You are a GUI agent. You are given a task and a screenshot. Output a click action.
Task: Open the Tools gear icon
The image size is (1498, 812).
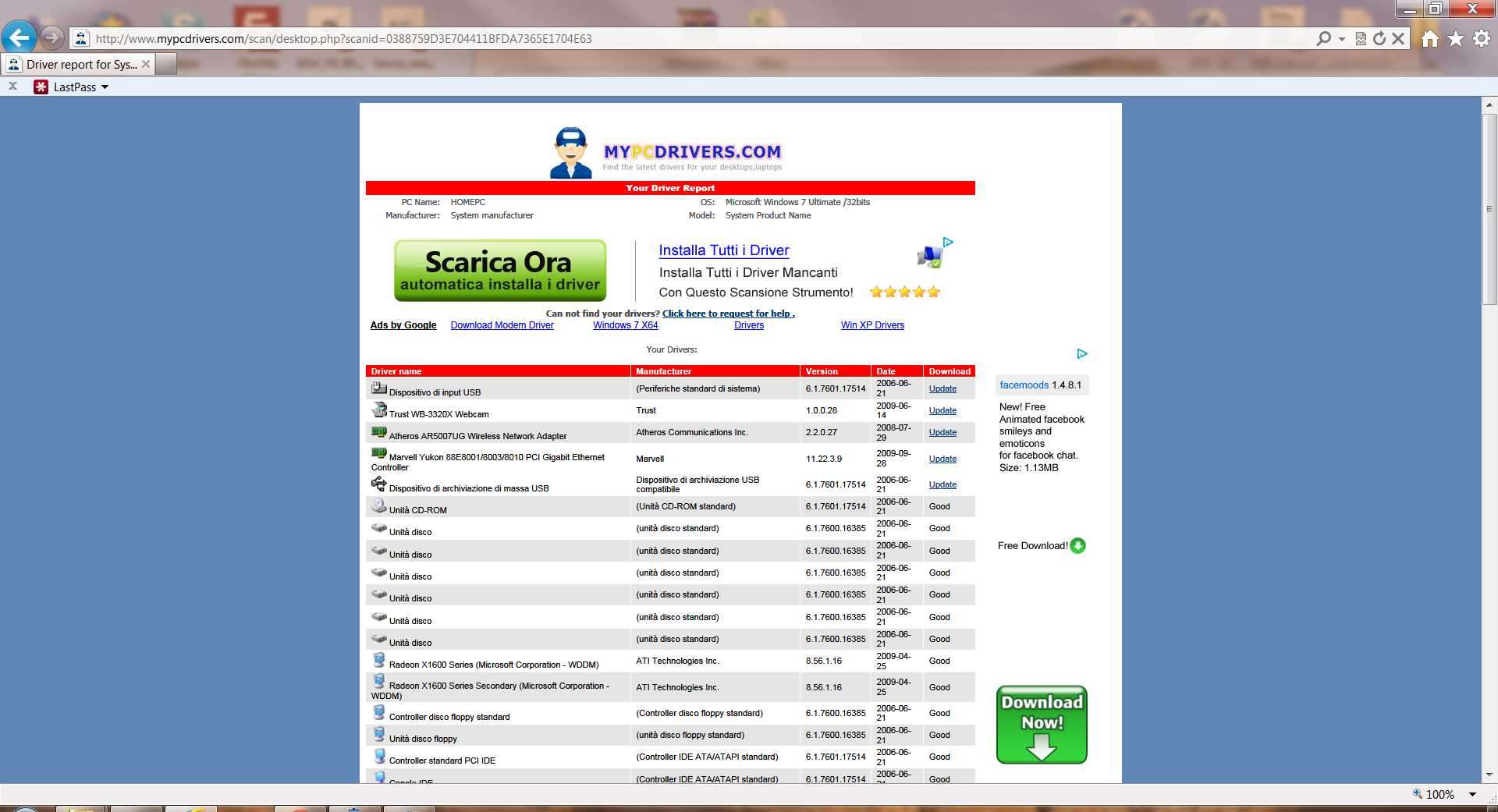point(1482,38)
